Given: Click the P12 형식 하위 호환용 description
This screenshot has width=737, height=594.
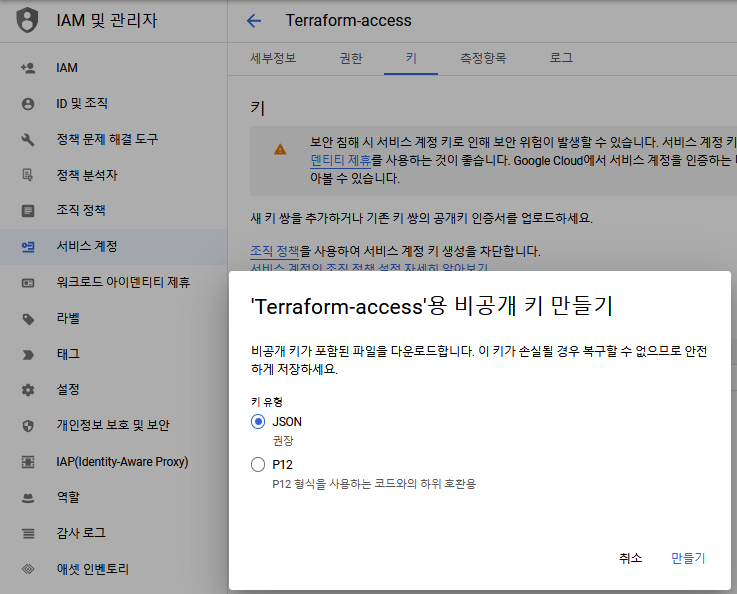Looking at the screenshot, I should click(374, 484).
